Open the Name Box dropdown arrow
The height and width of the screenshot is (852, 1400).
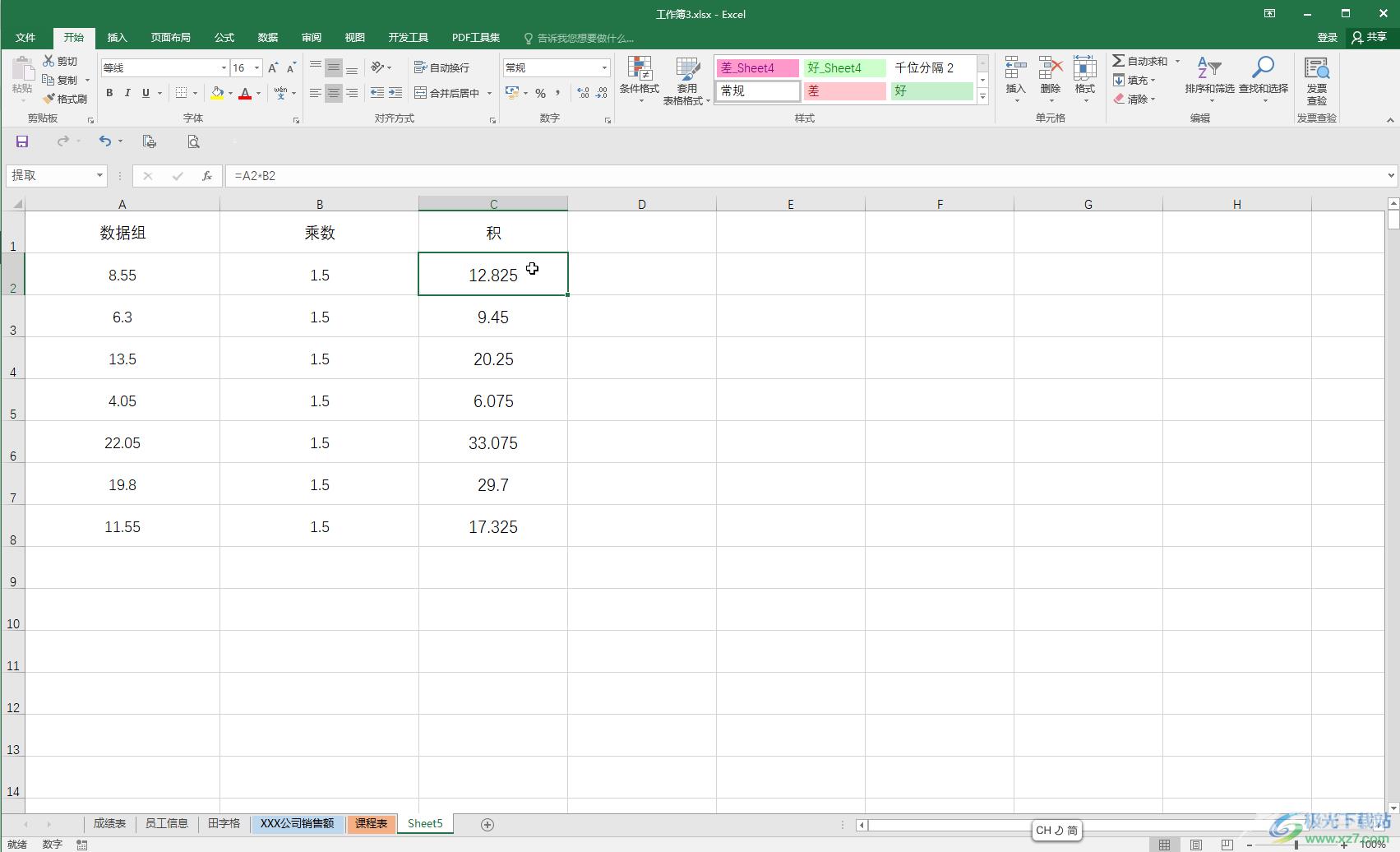[100, 176]
